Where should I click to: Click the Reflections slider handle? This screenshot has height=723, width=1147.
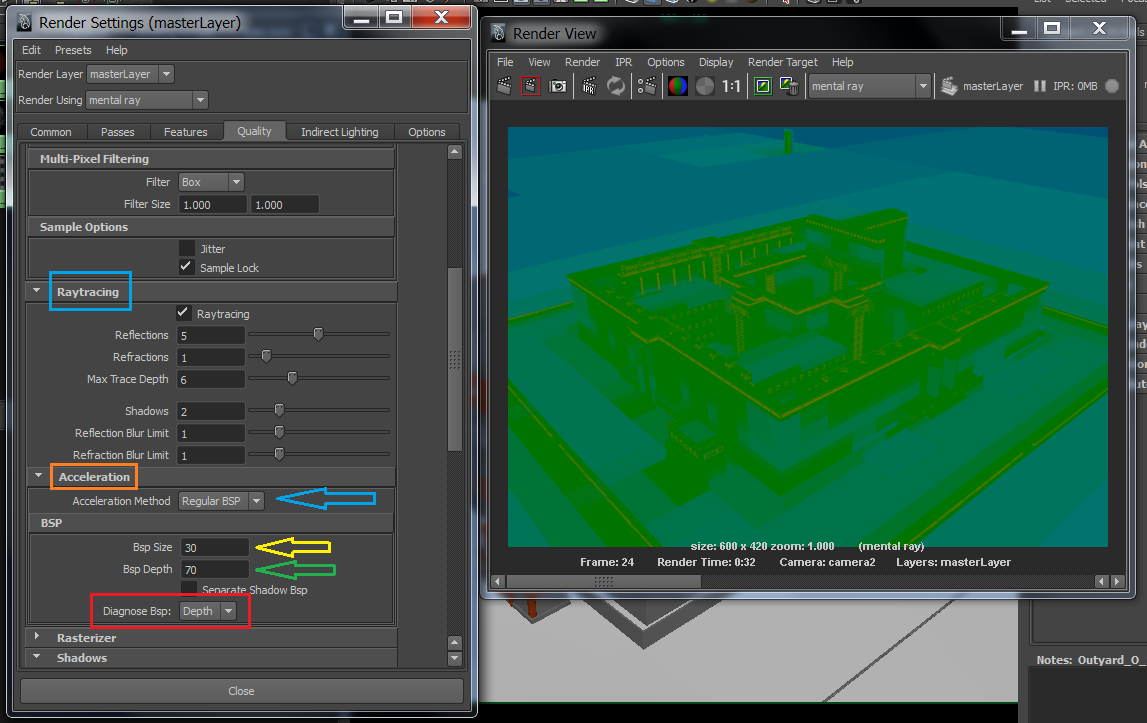pos(318,334)
